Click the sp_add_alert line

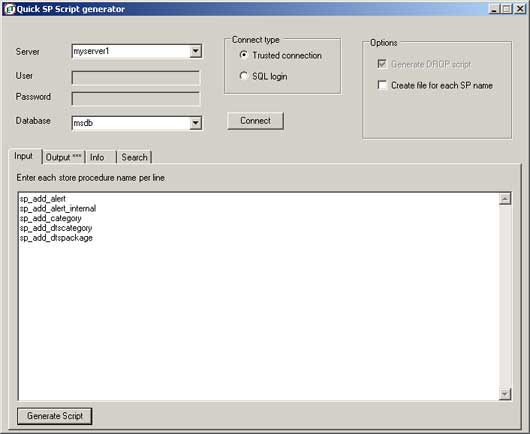(43, 199)
